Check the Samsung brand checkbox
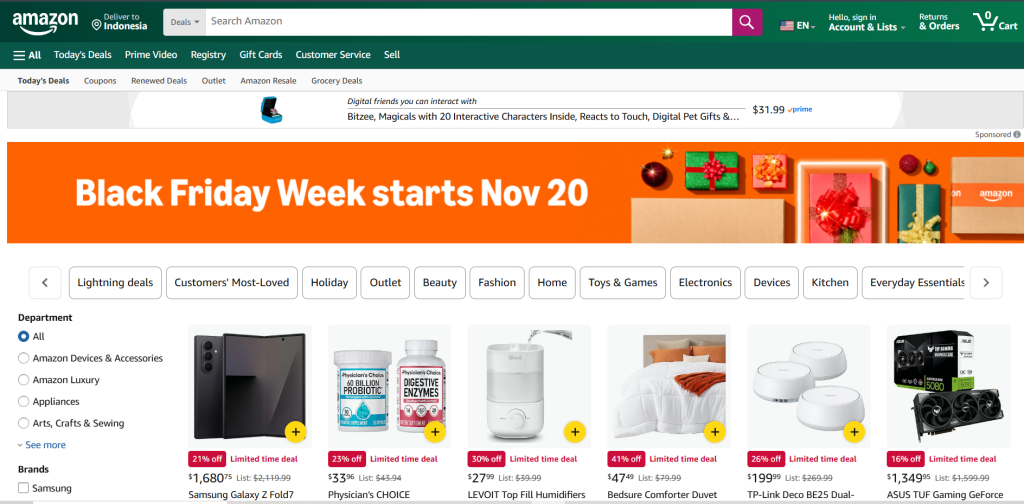Image resolution: width=1024 pixels, height=504 pixels. tap(24, 488)
